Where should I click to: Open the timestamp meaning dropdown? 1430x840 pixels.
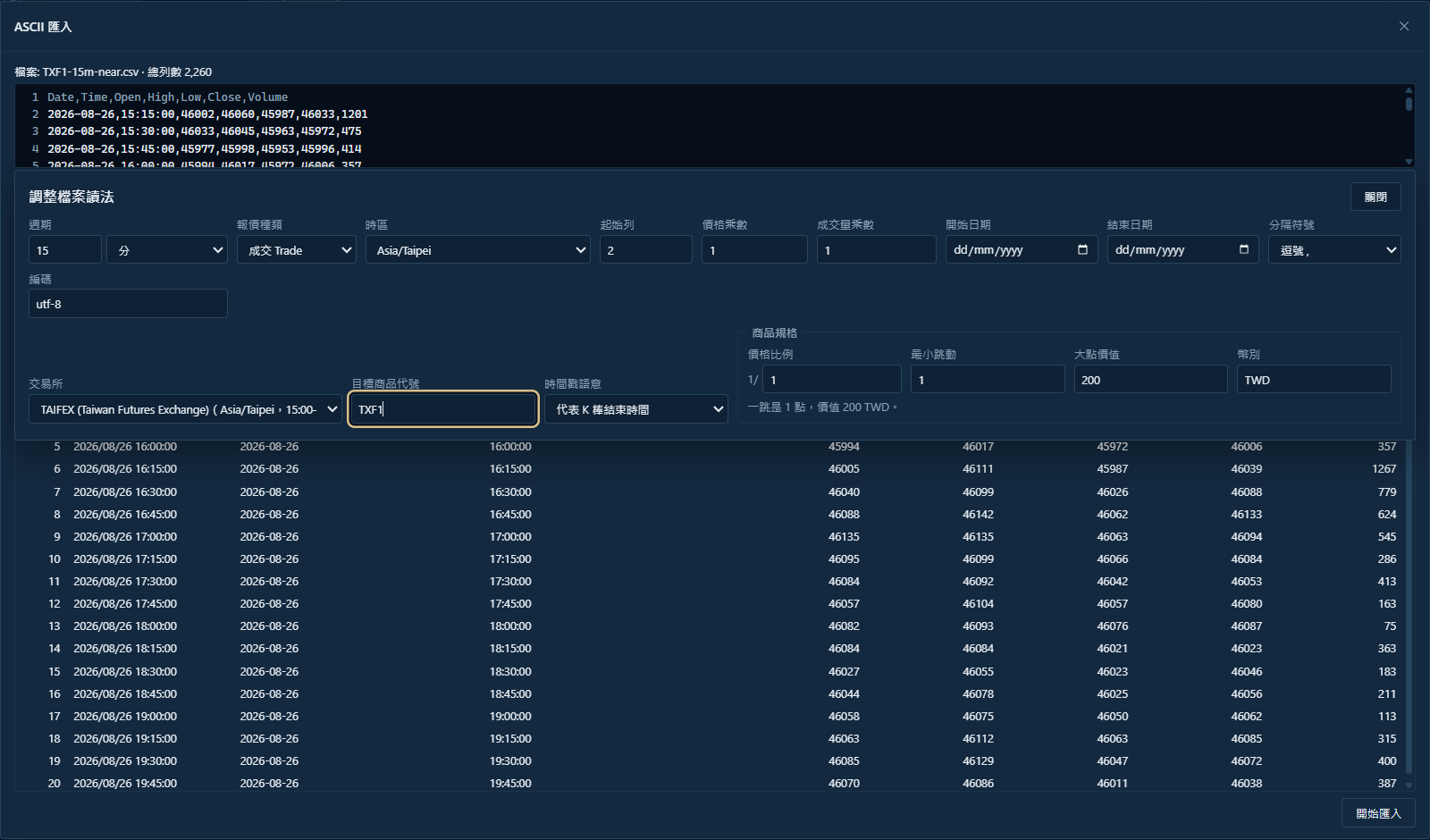(635, 409)
